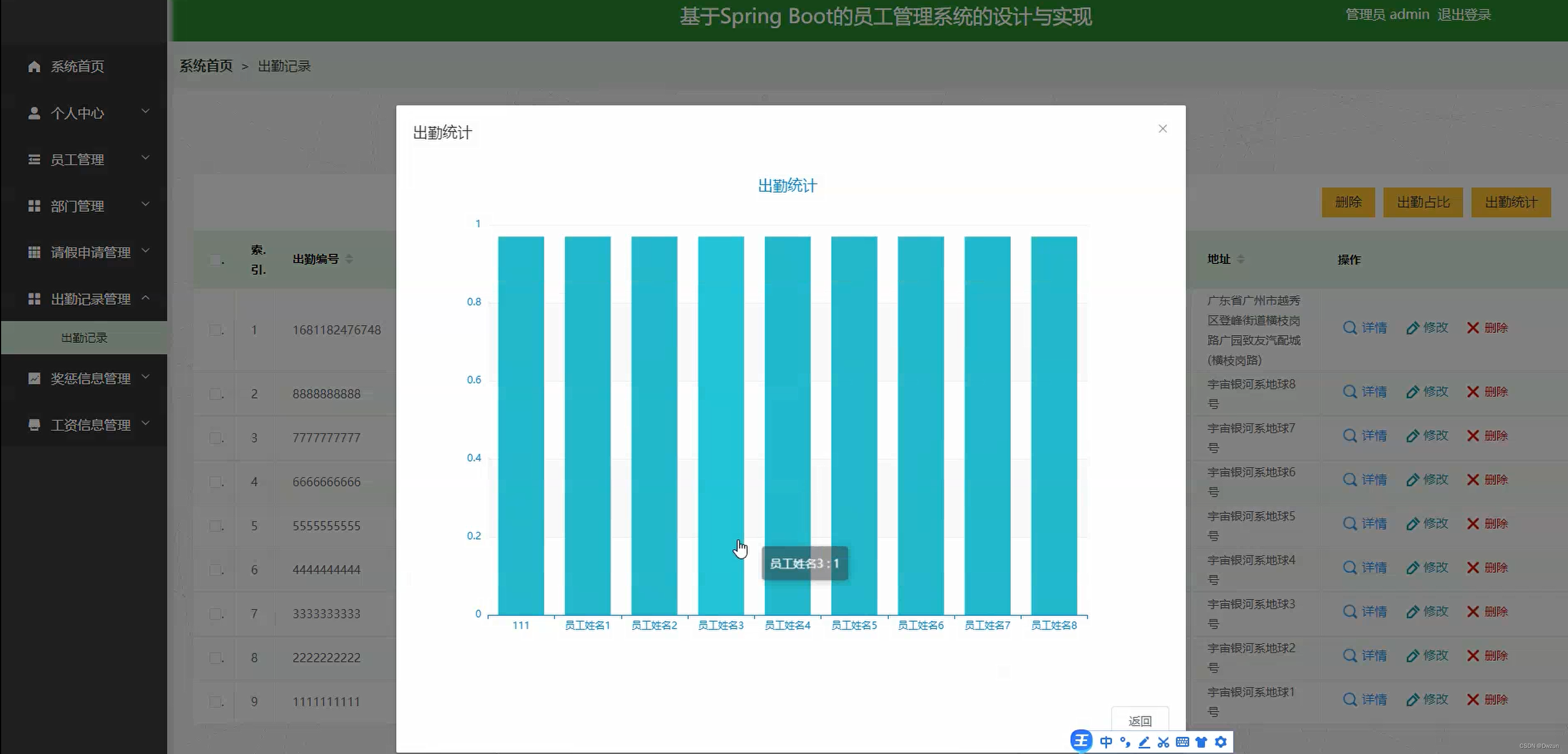
Task: Switch input language with the 中 icon
Action: coord(1106,742)
